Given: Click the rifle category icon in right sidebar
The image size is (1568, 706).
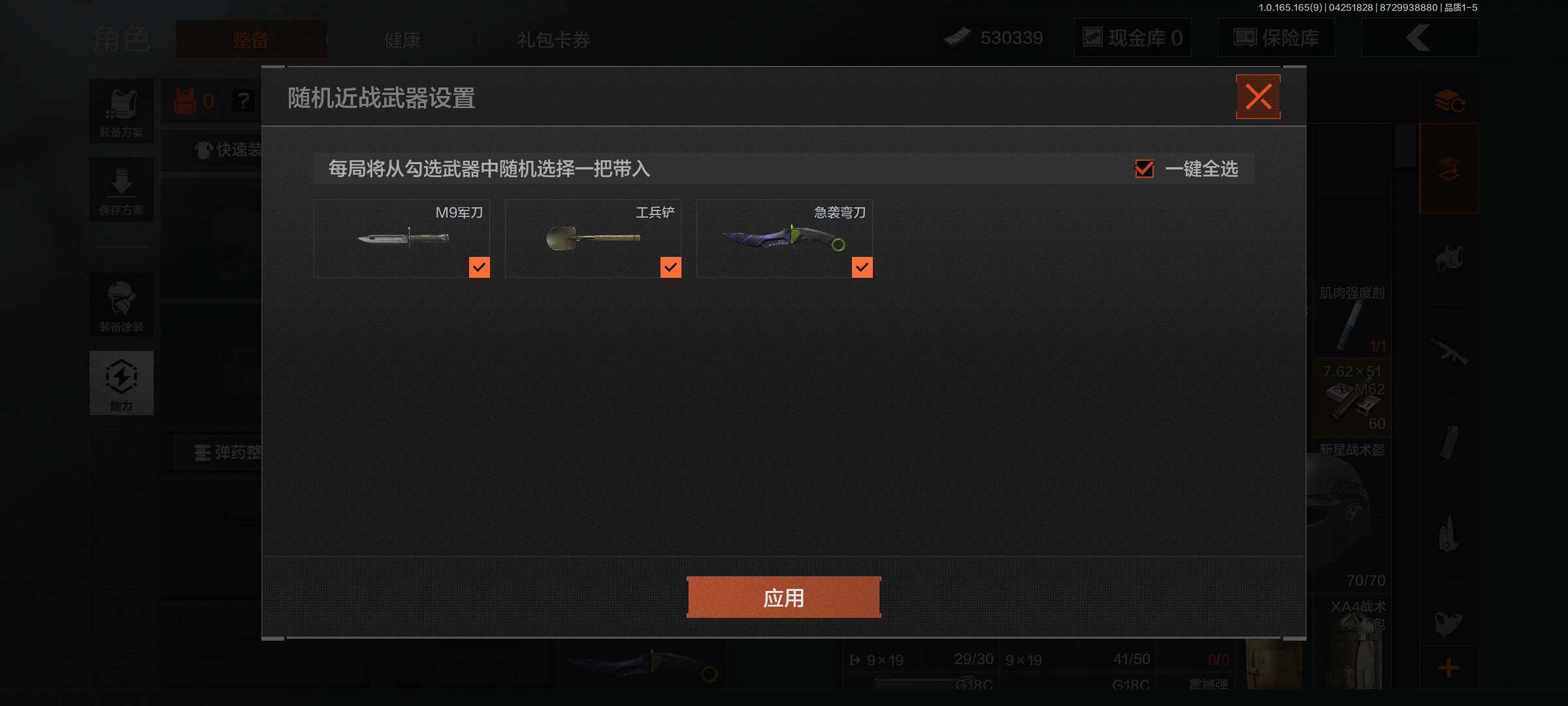Looking at the screenshot, I should pos(1449,351).
